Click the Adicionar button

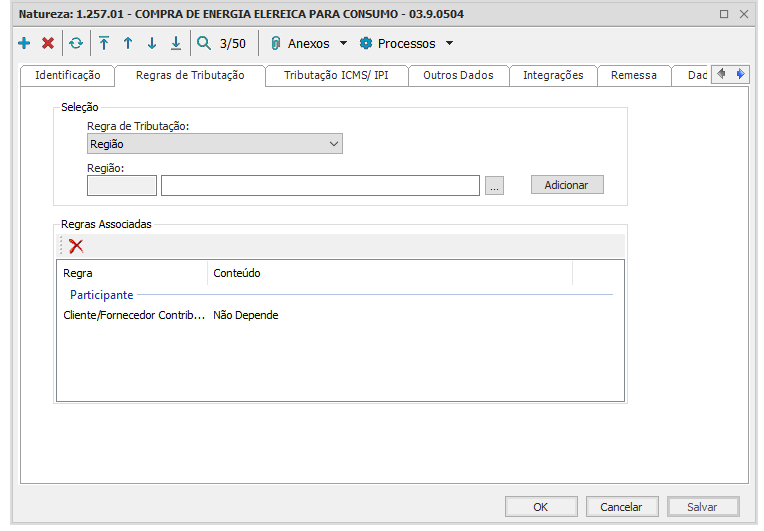[x=567, y=185]
